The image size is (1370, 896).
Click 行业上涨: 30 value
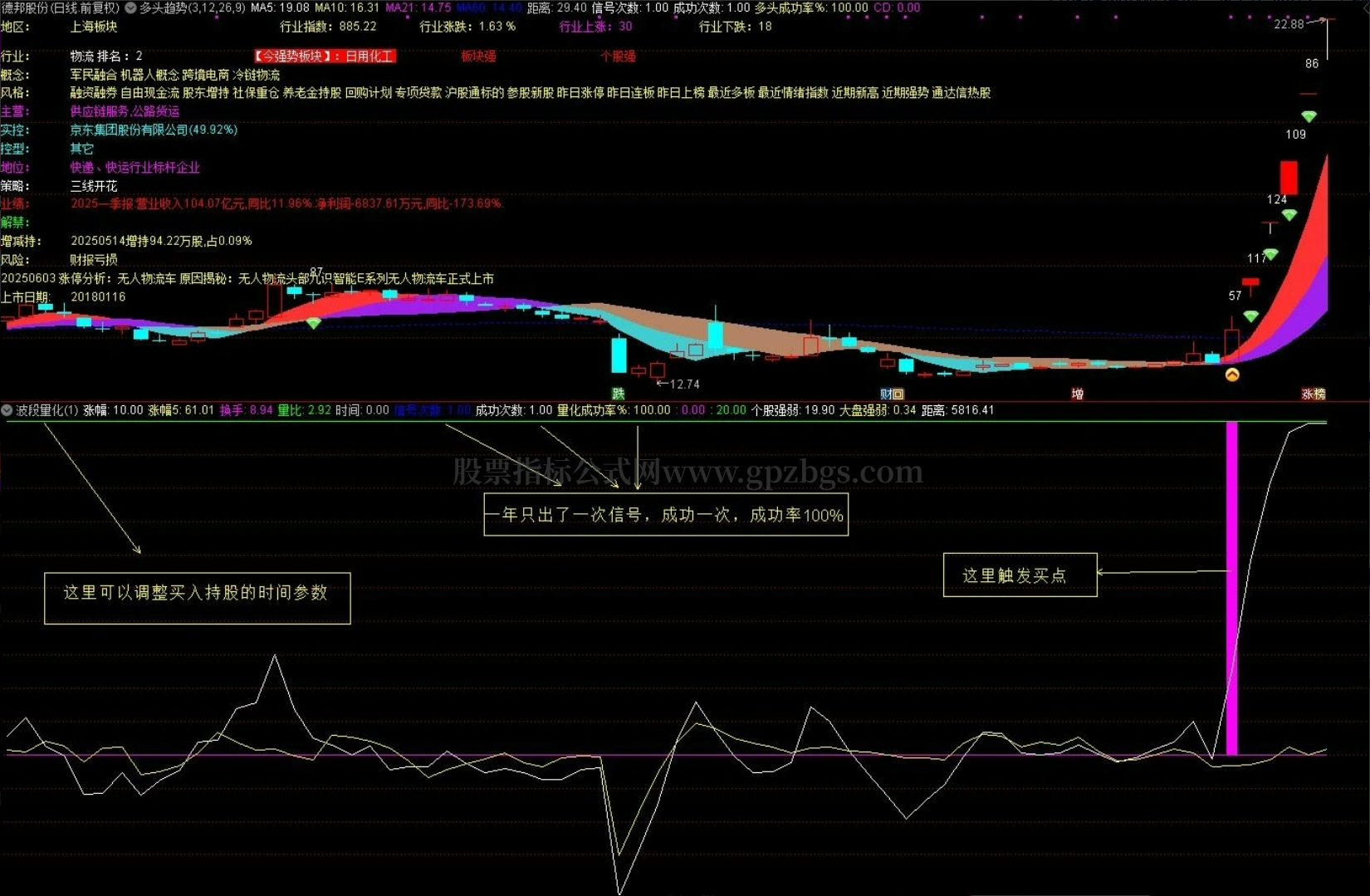point(595,27)
